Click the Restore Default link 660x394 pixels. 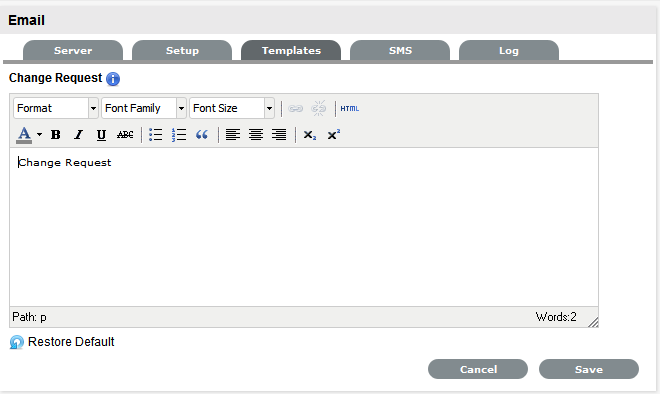pos(71,342)
